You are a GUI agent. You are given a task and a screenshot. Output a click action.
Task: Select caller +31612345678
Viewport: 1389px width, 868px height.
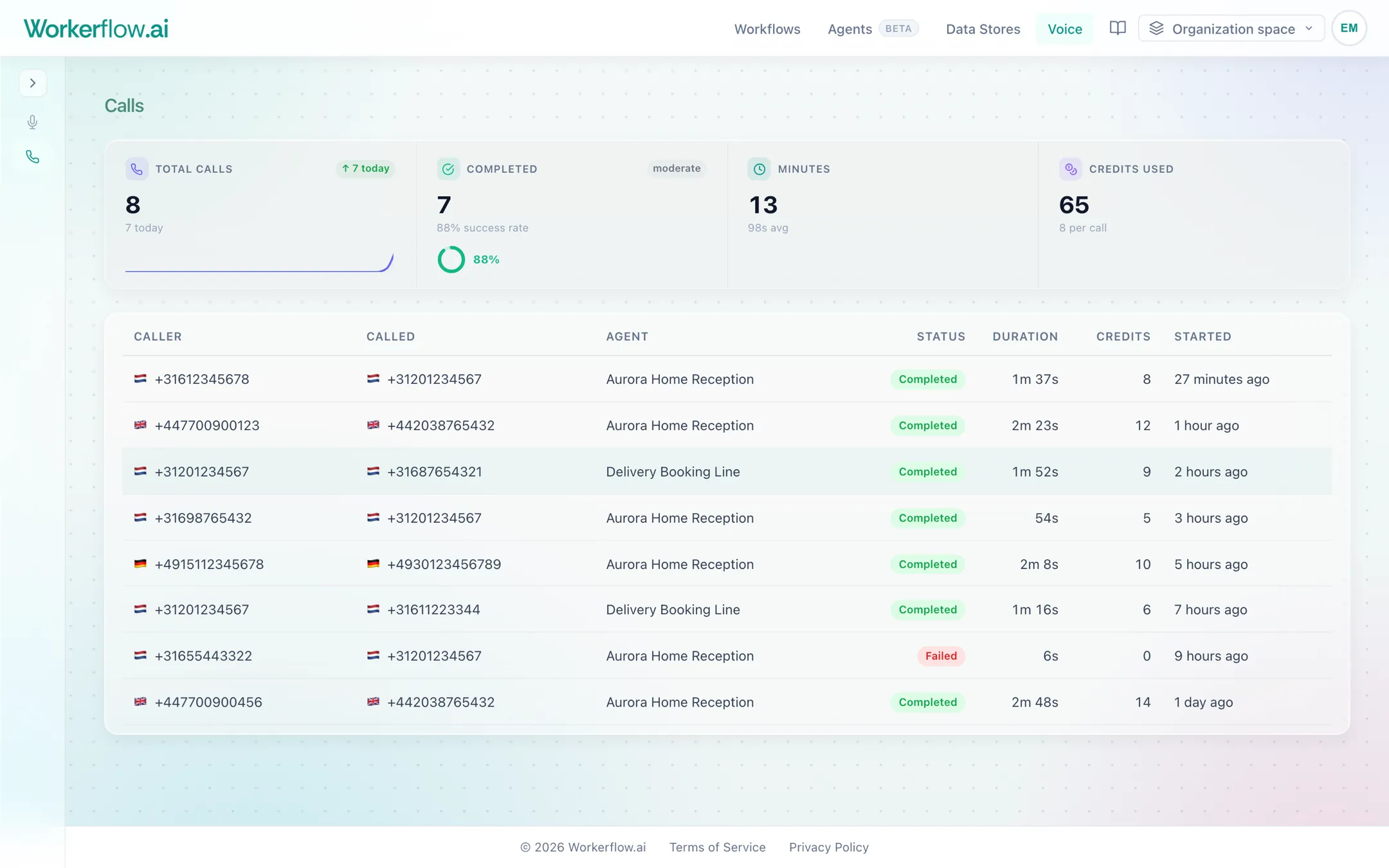[x=201, y=379]
